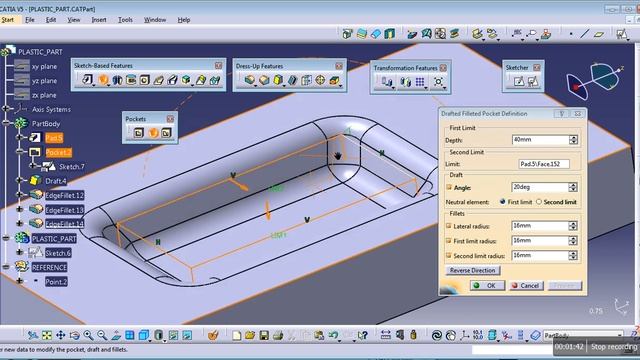Select the Drafted Filleted Pocket icon
This screenshot has width=640, height=360.
(x=153, y=133)
